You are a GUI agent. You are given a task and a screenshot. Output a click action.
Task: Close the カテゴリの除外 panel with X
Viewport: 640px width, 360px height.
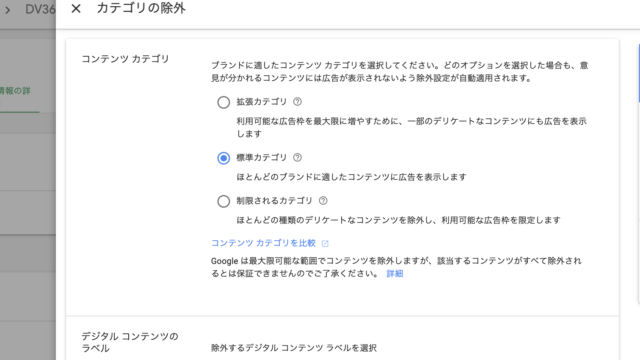tap(76, 9)
